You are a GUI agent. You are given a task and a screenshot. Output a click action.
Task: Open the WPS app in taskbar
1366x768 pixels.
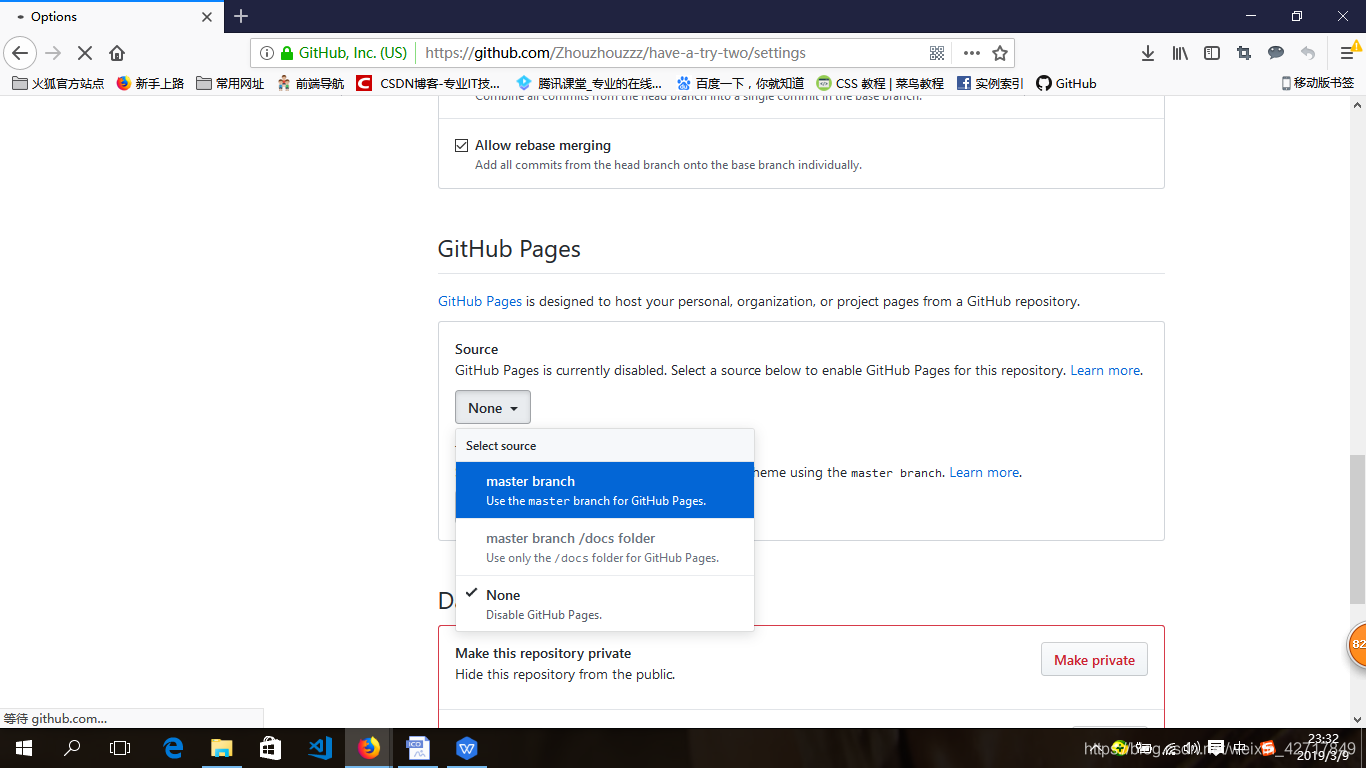click(x=467, y=747)
